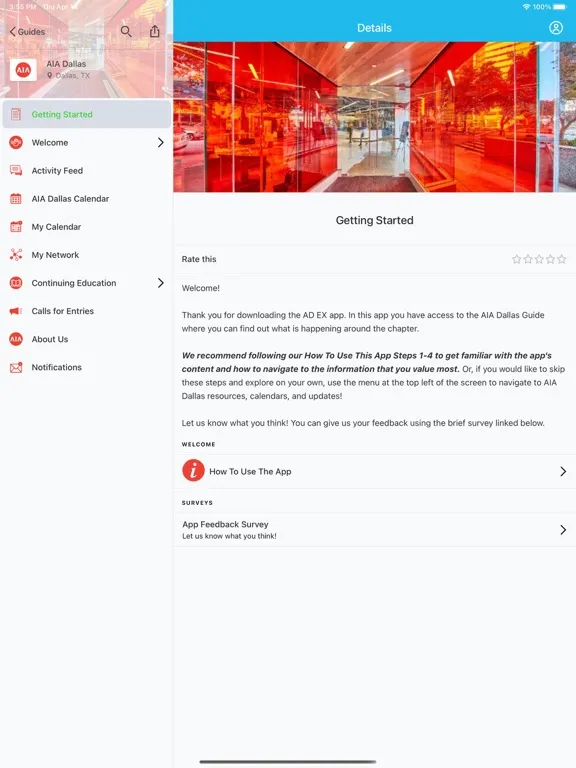
Task: Open About Us
Action: point(87,339)
